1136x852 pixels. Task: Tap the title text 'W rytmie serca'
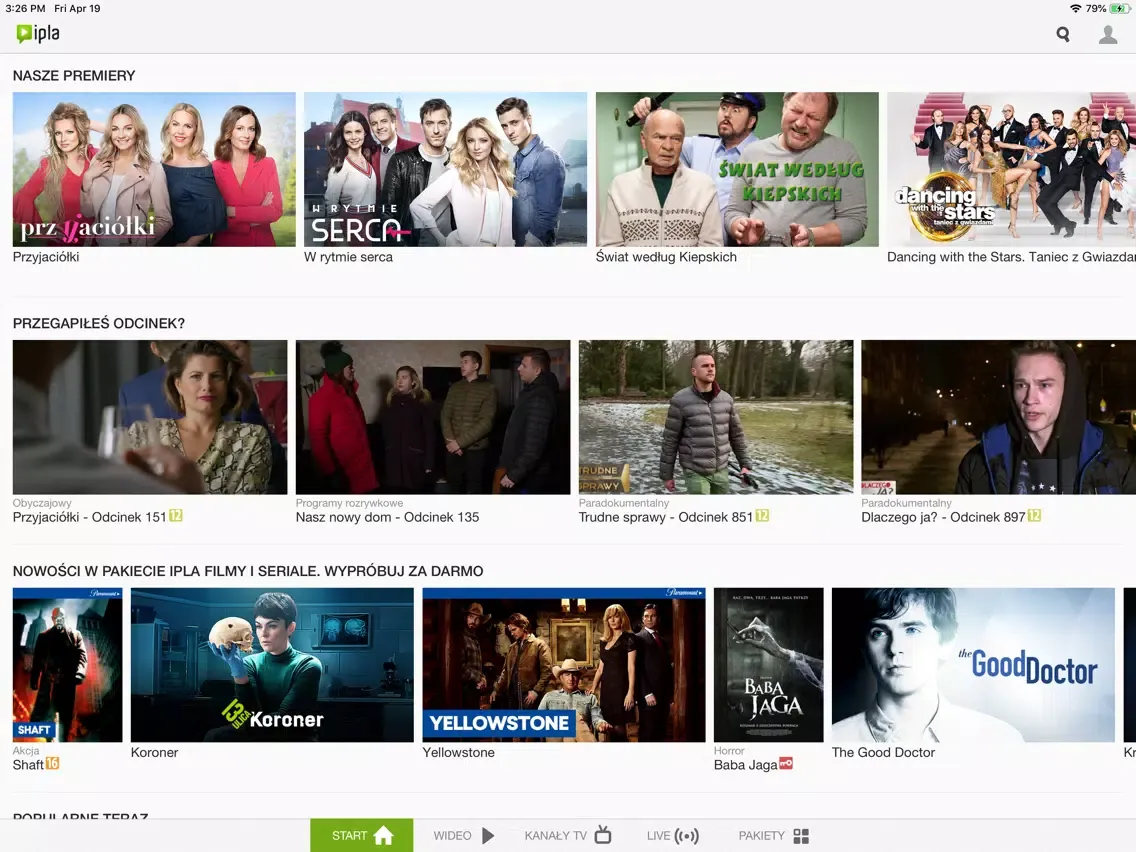coord(348,256)
